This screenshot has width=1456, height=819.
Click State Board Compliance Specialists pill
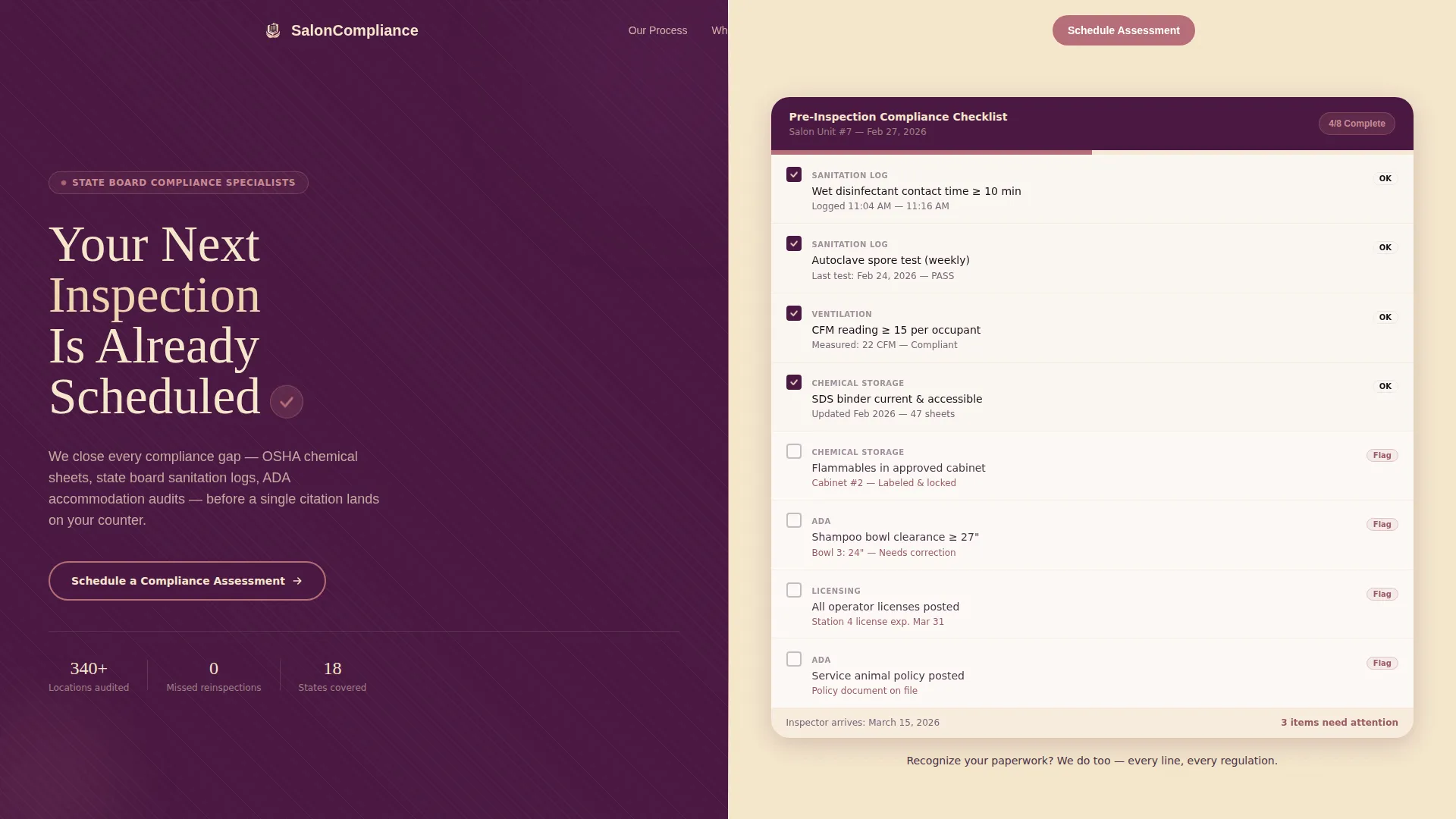[178, 183]
